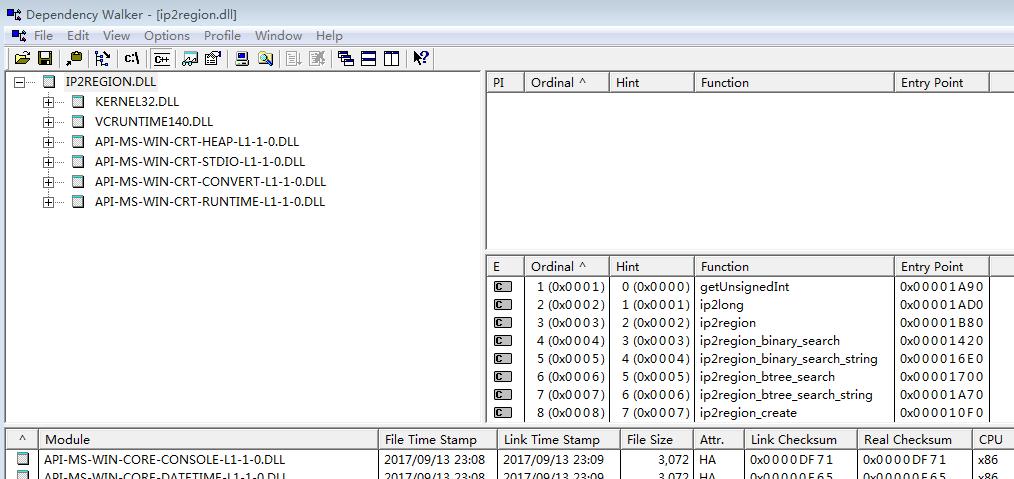Sort module list by Real Checksum header
Viewport: 1014px width, 479px height.
(x=914, y=440)
